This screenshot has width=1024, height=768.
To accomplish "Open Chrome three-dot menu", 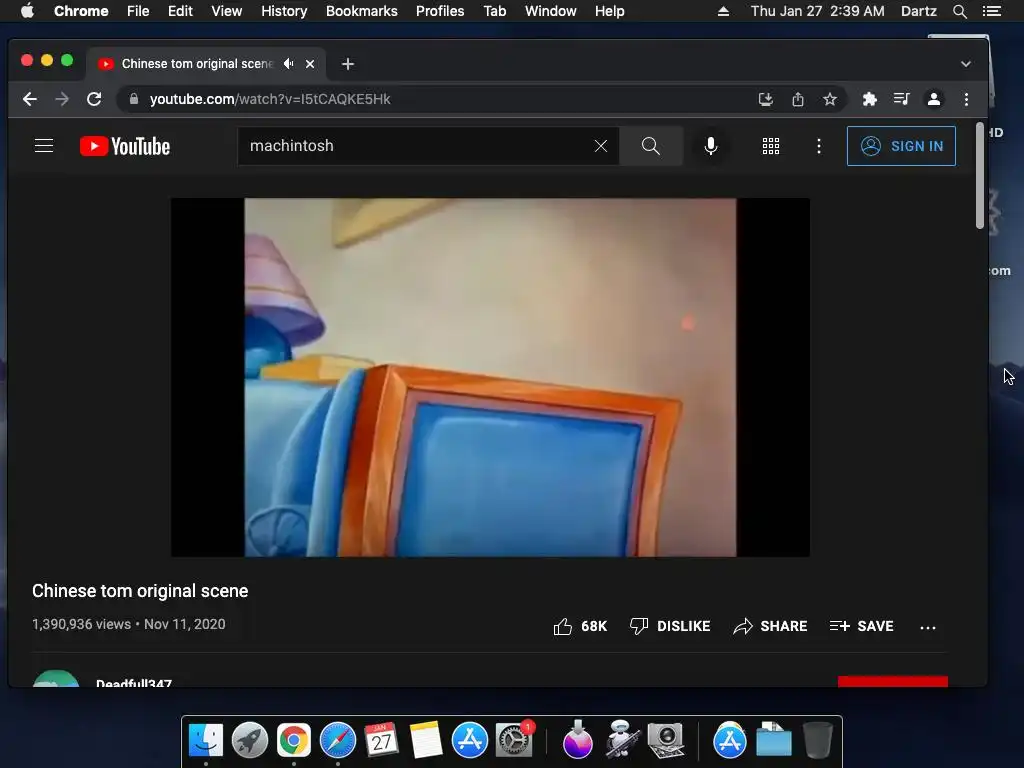I will click(967, 99).
